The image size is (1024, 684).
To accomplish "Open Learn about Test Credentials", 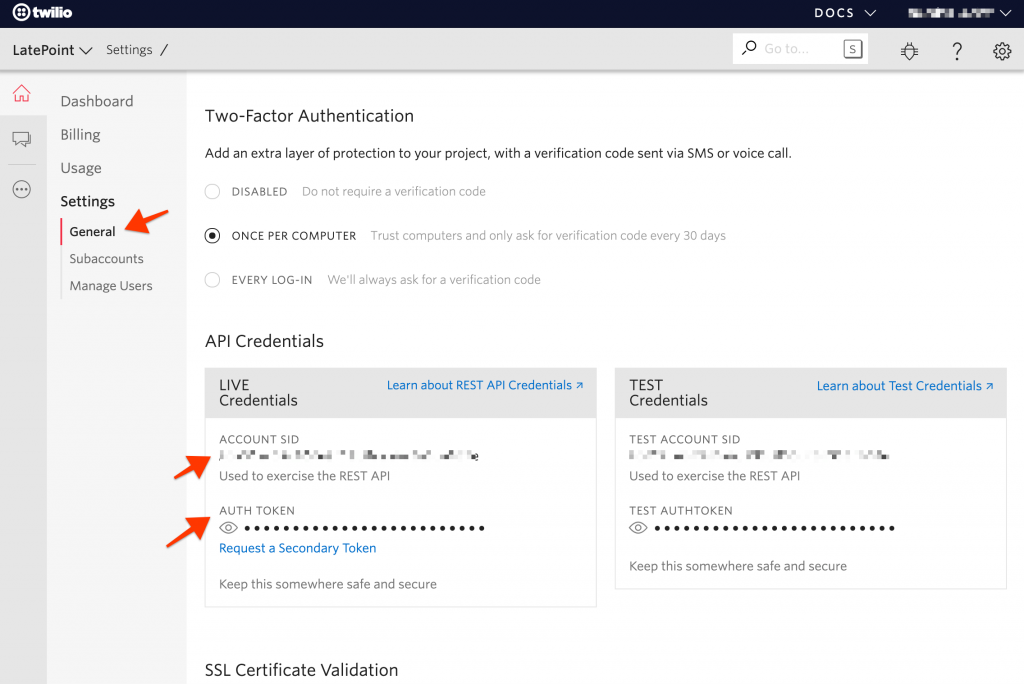I will [x=902, y=385].
